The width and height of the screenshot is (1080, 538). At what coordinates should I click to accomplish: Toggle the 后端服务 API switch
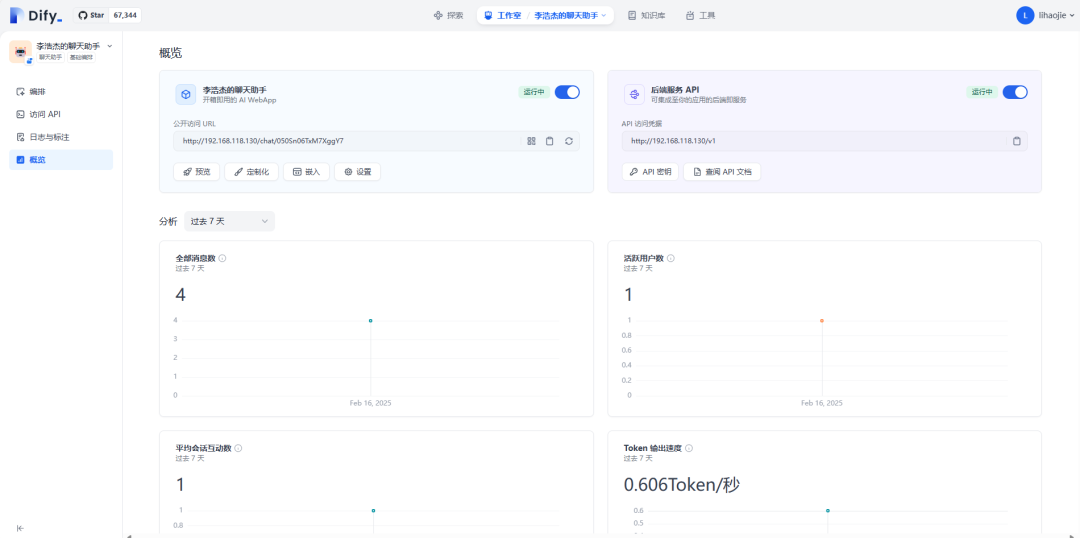pyautogui.click(x=1015, y=92)
